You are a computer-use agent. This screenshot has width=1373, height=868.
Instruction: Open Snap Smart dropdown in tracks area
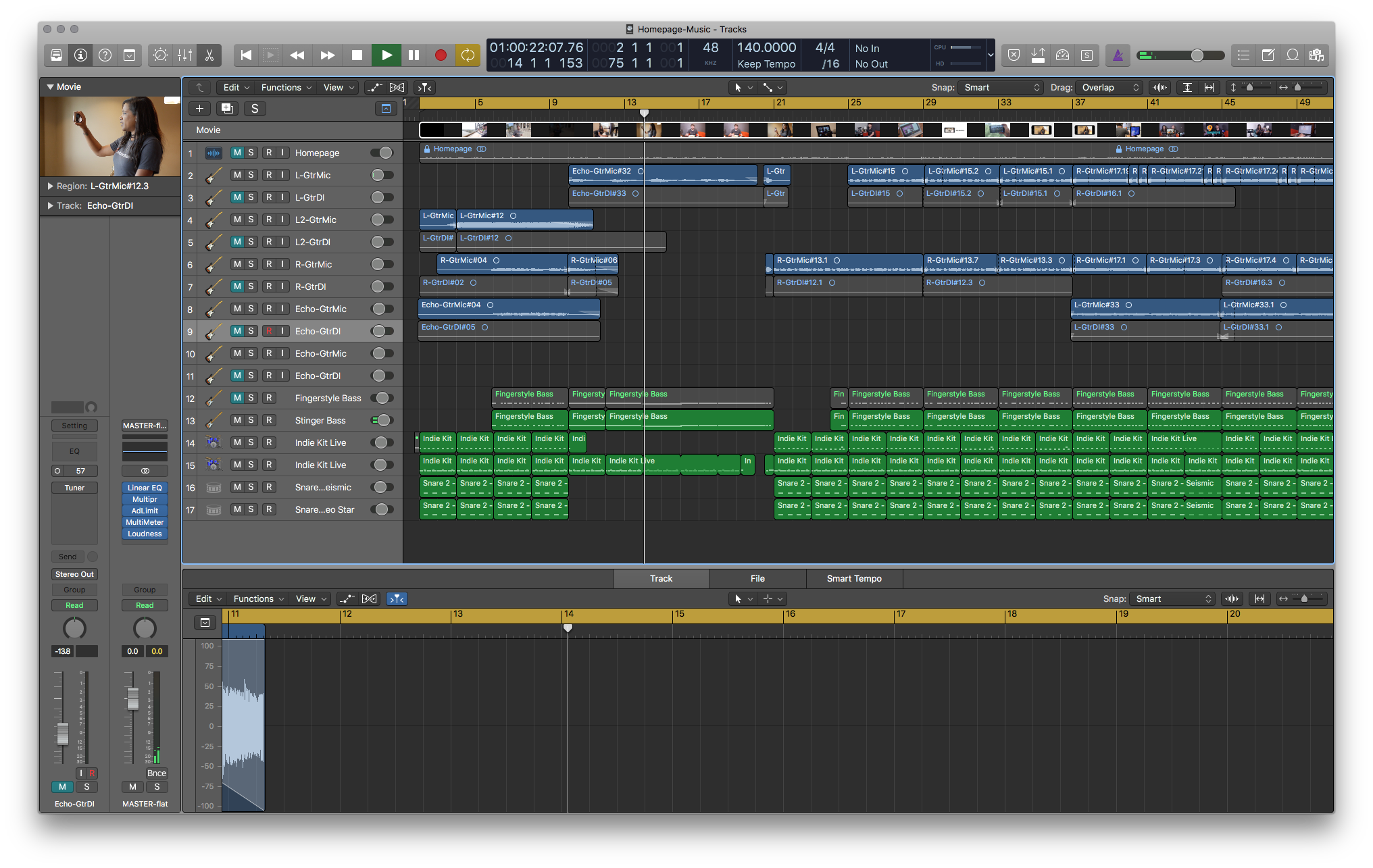(1001, 88)
